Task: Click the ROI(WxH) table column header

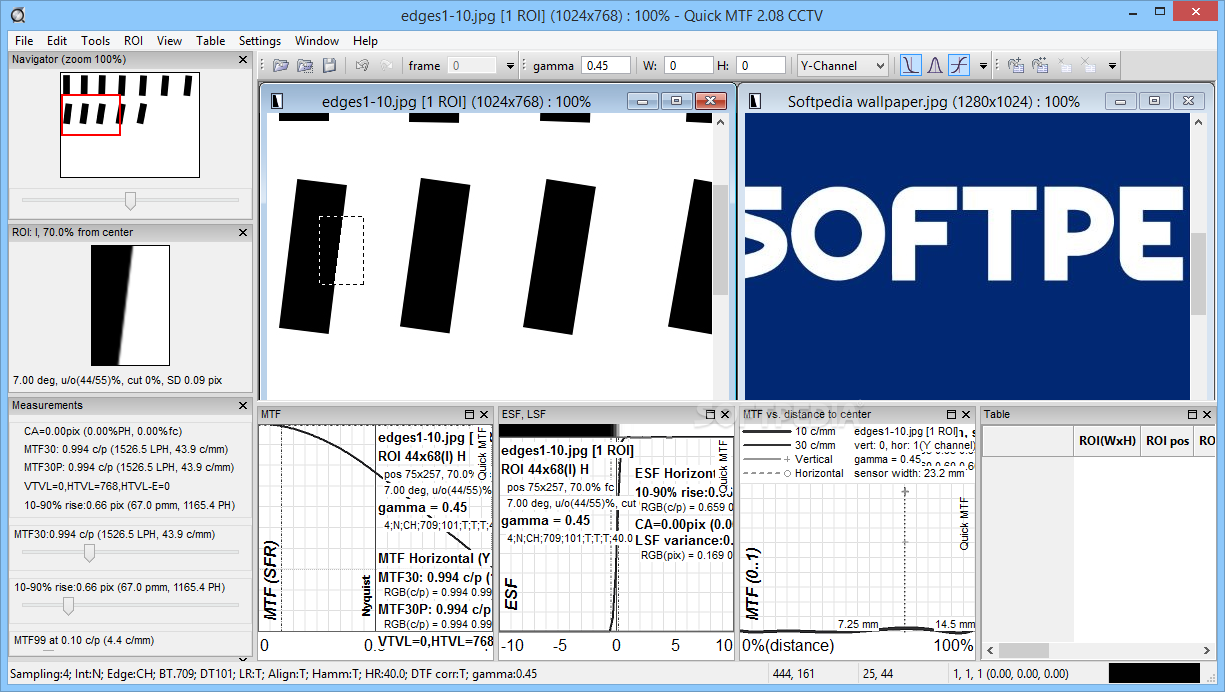Action: (x=1106, y=441)
